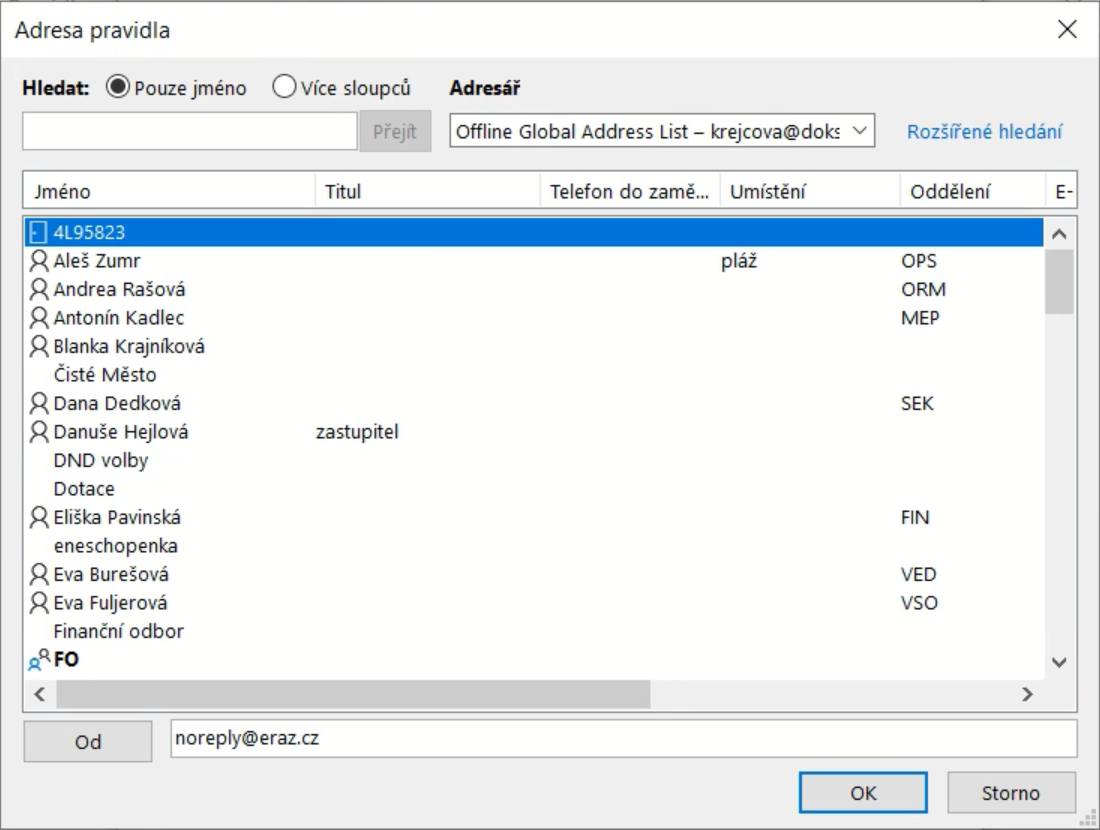Click the group icon next to FO
Screen dimensions: 1100x830
click(x=39, y=660)
